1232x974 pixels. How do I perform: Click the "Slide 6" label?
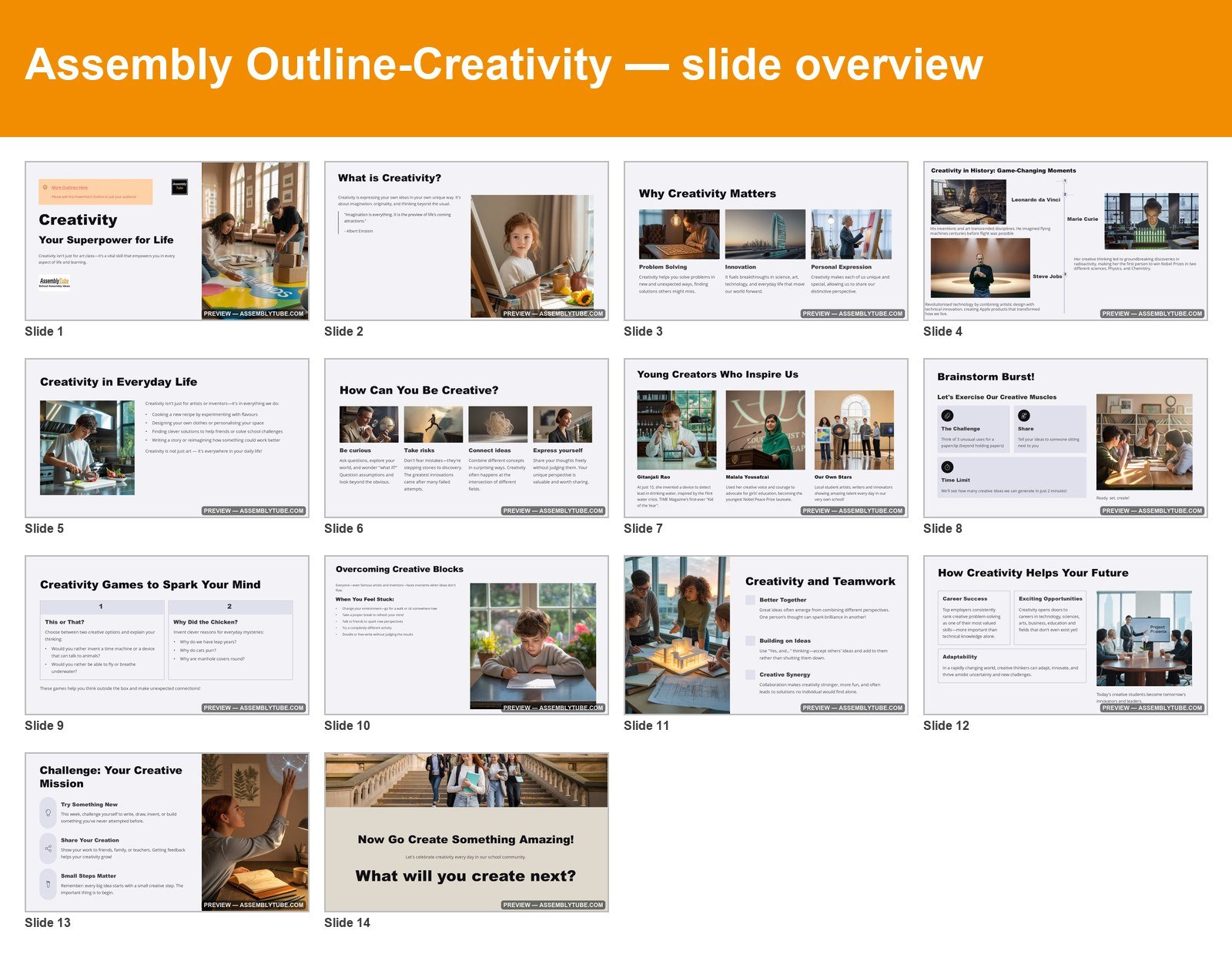pyautogui.click(x=343, y=528)
